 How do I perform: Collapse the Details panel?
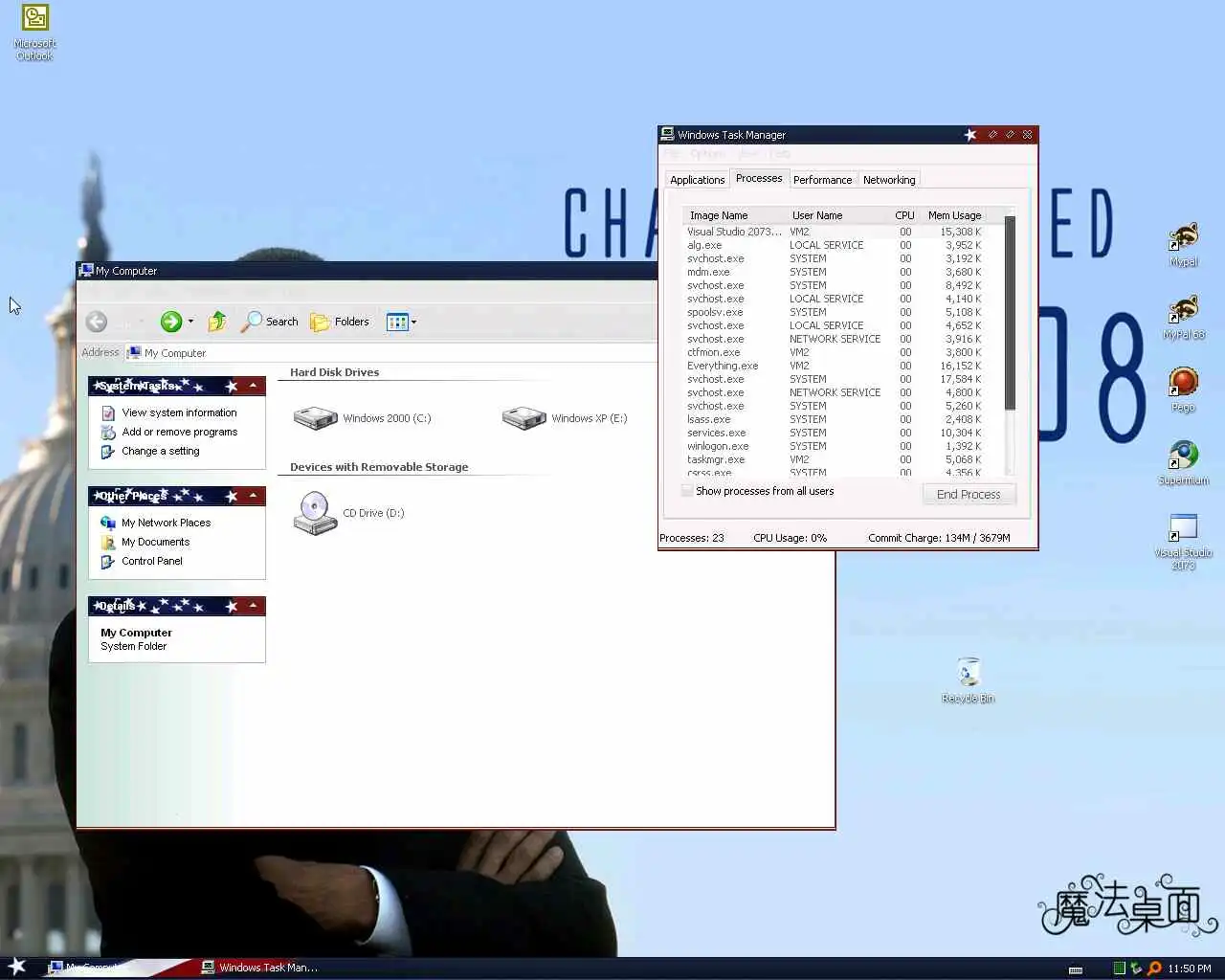click(253, 606)
